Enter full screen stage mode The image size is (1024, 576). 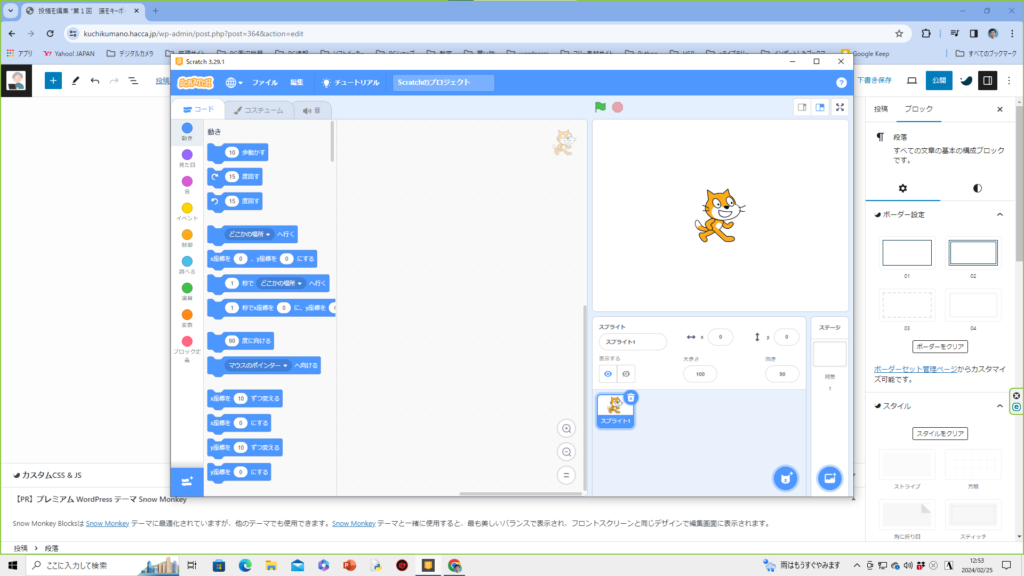(840, 107)
